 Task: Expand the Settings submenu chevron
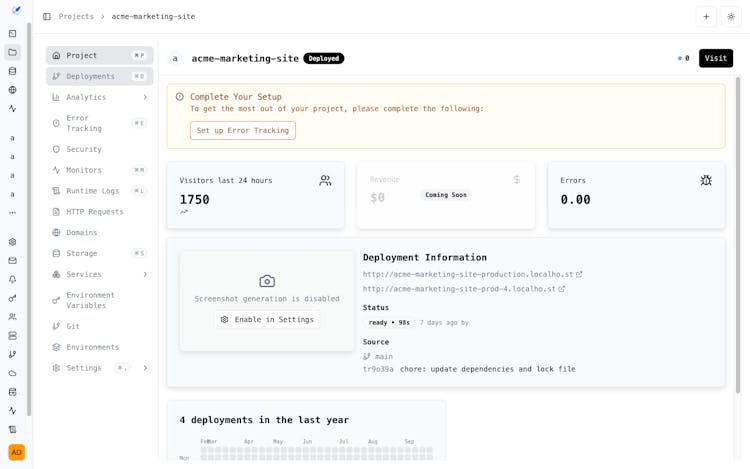(x=145, y=368)
